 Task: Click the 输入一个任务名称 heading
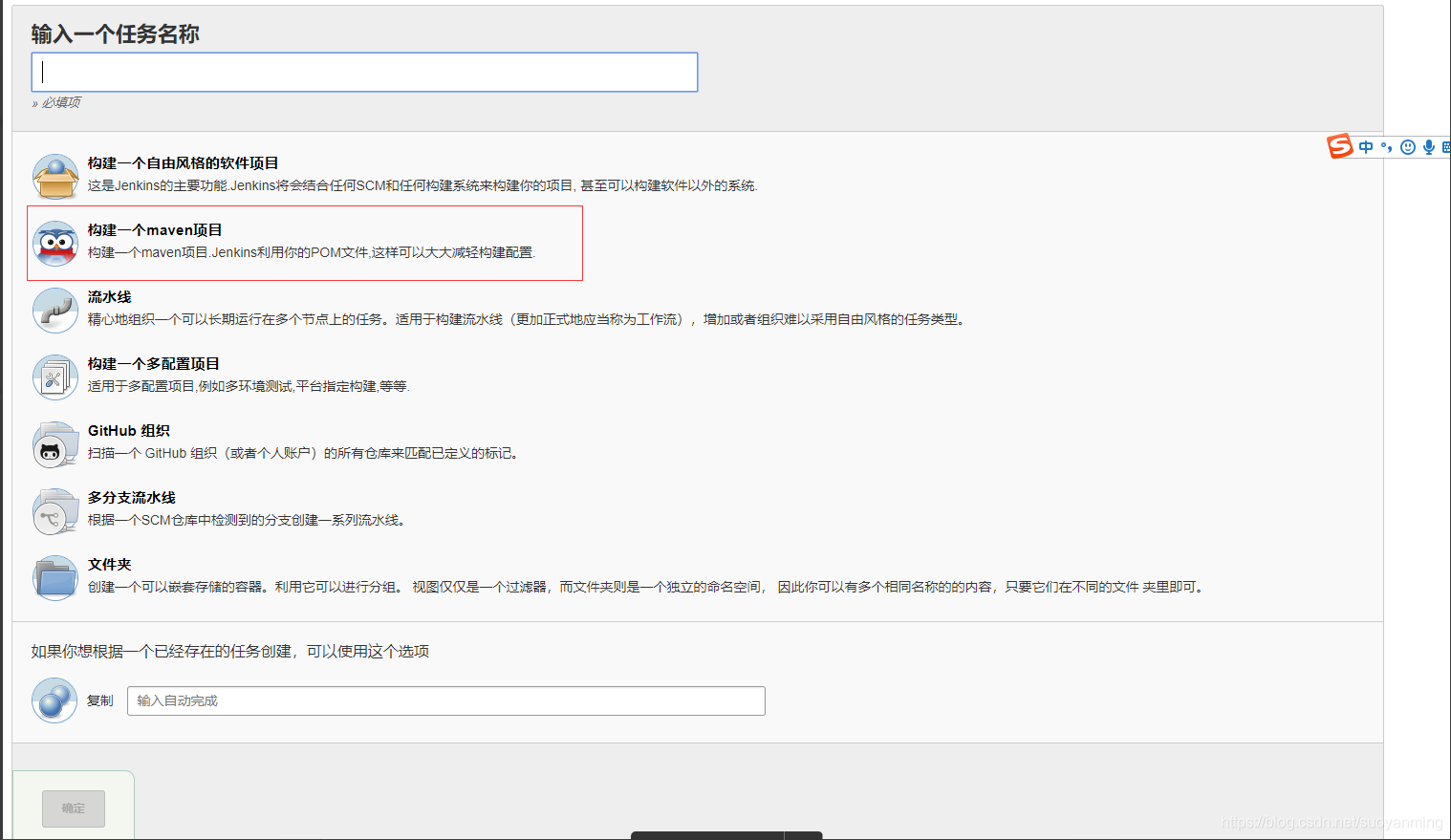[x=115, y=34]
